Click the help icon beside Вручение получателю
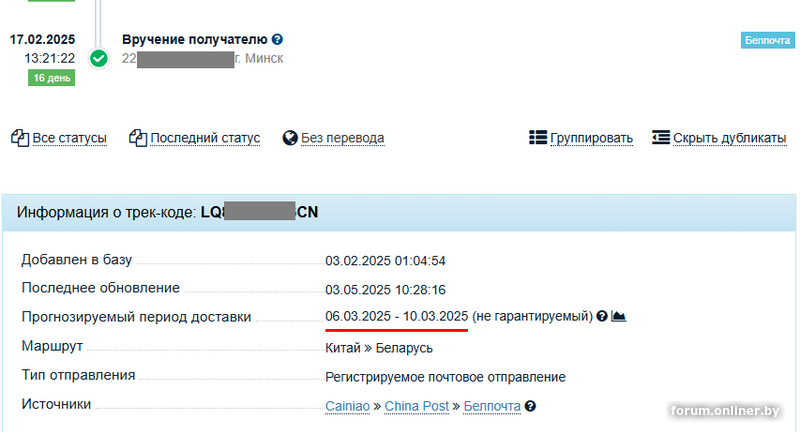This screenshot has height=432, width=800. (277, 39)
